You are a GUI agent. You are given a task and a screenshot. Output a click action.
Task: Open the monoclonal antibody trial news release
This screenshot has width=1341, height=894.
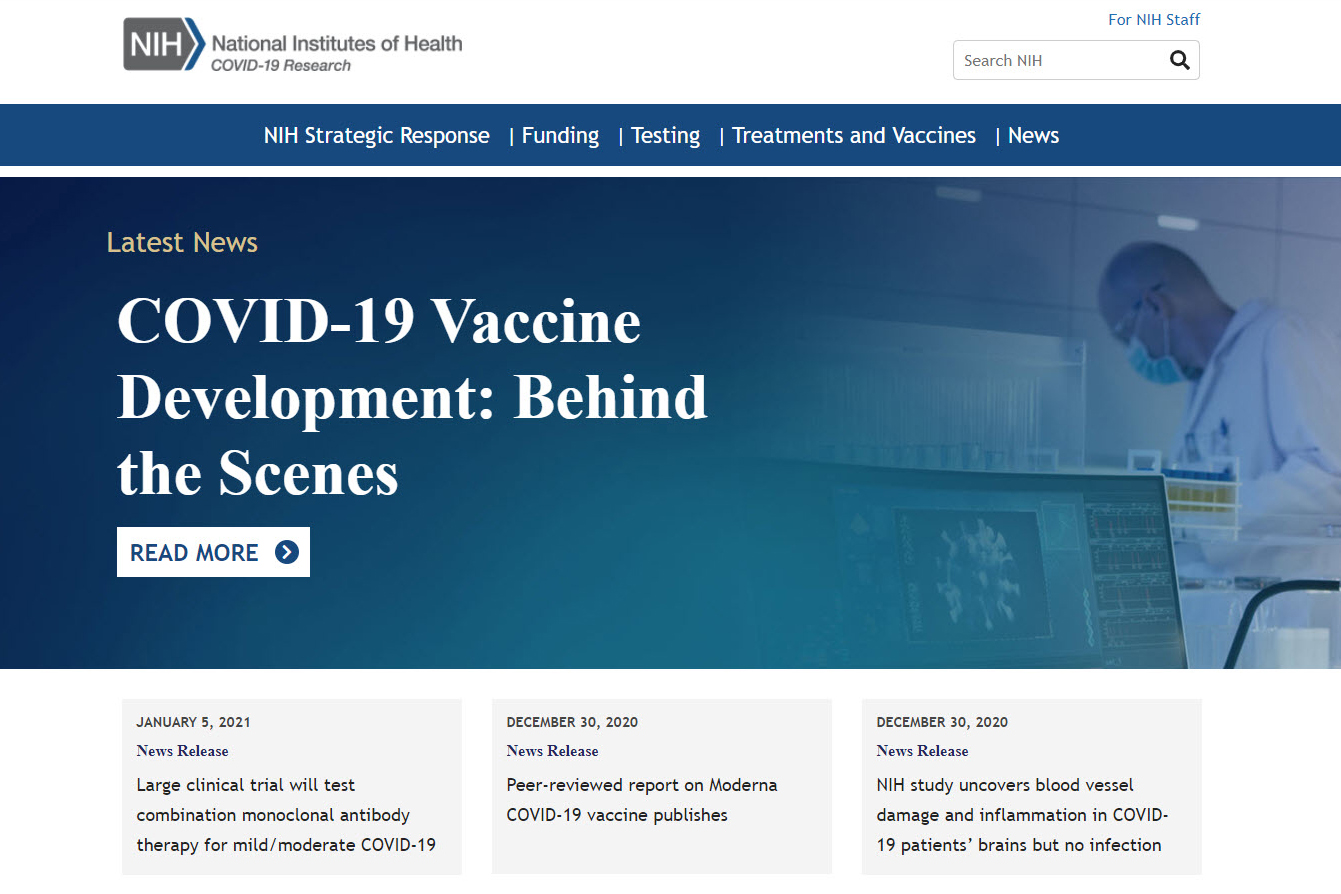(x=286, y=814)
